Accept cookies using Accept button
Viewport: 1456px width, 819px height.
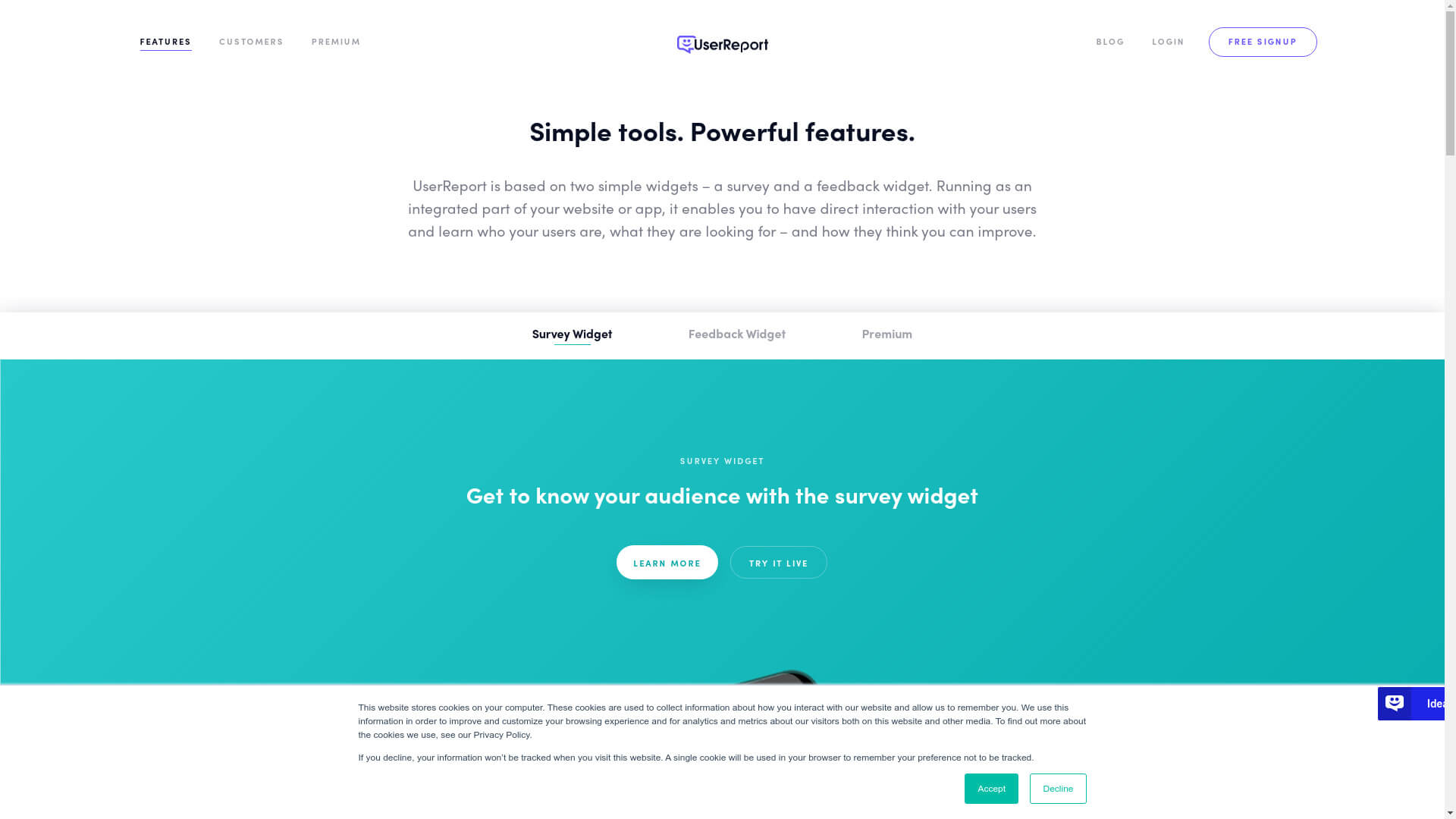tap(991, 788)
